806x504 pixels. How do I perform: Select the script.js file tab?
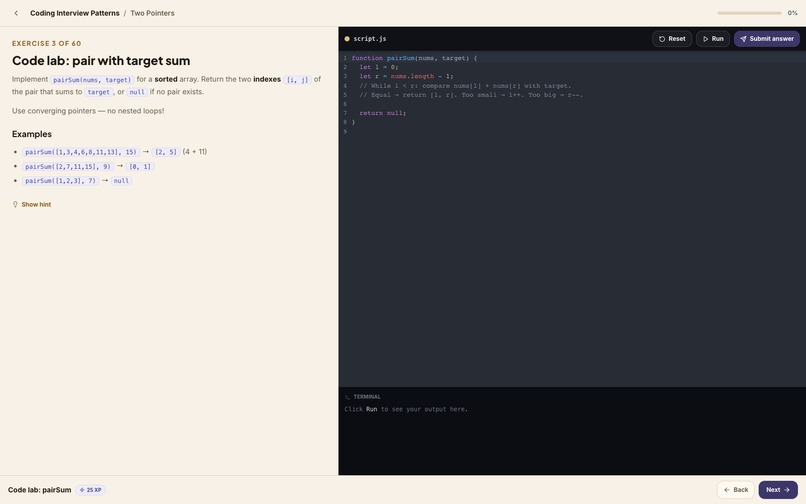point(370,39)
